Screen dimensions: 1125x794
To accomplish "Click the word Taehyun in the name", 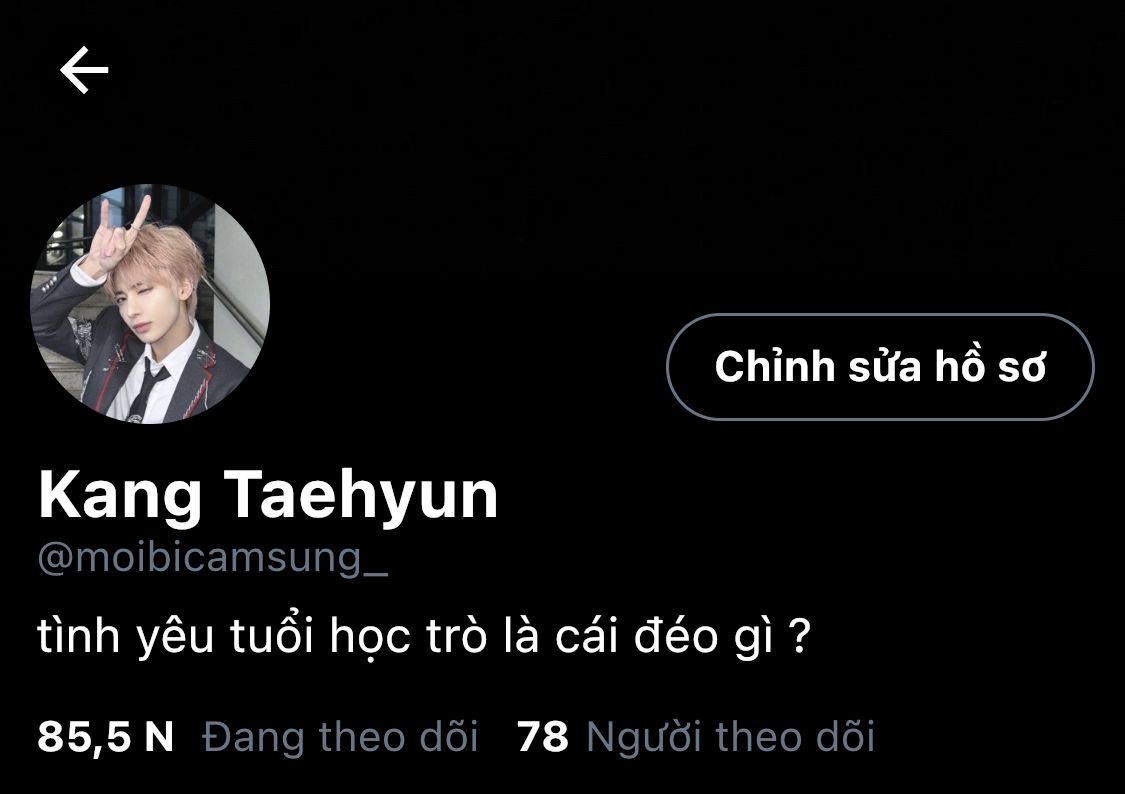I will (x=361, y=495).
